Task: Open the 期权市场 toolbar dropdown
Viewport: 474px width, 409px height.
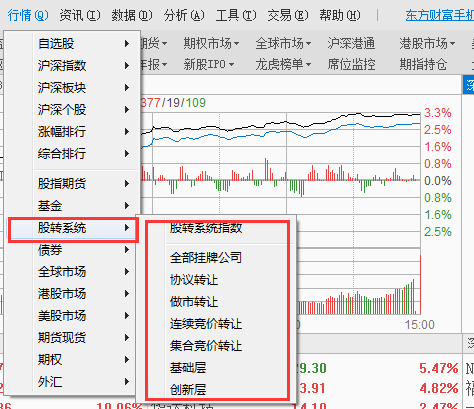Action: (211, 43)
